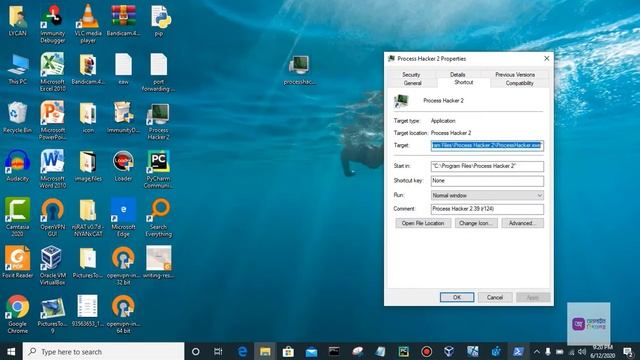Select the processhacker installer icon on desktop

tap(299, 70)
